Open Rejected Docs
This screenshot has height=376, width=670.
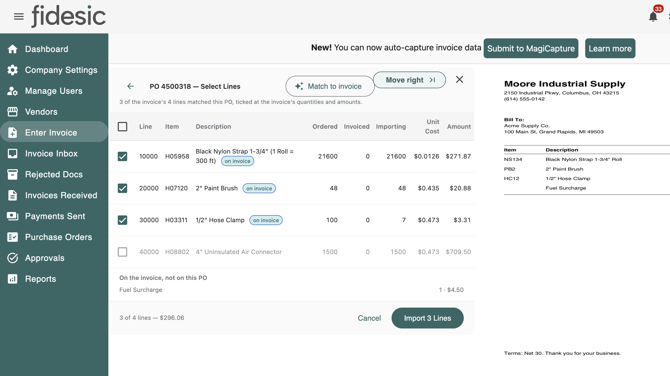[x=54, y=174]
